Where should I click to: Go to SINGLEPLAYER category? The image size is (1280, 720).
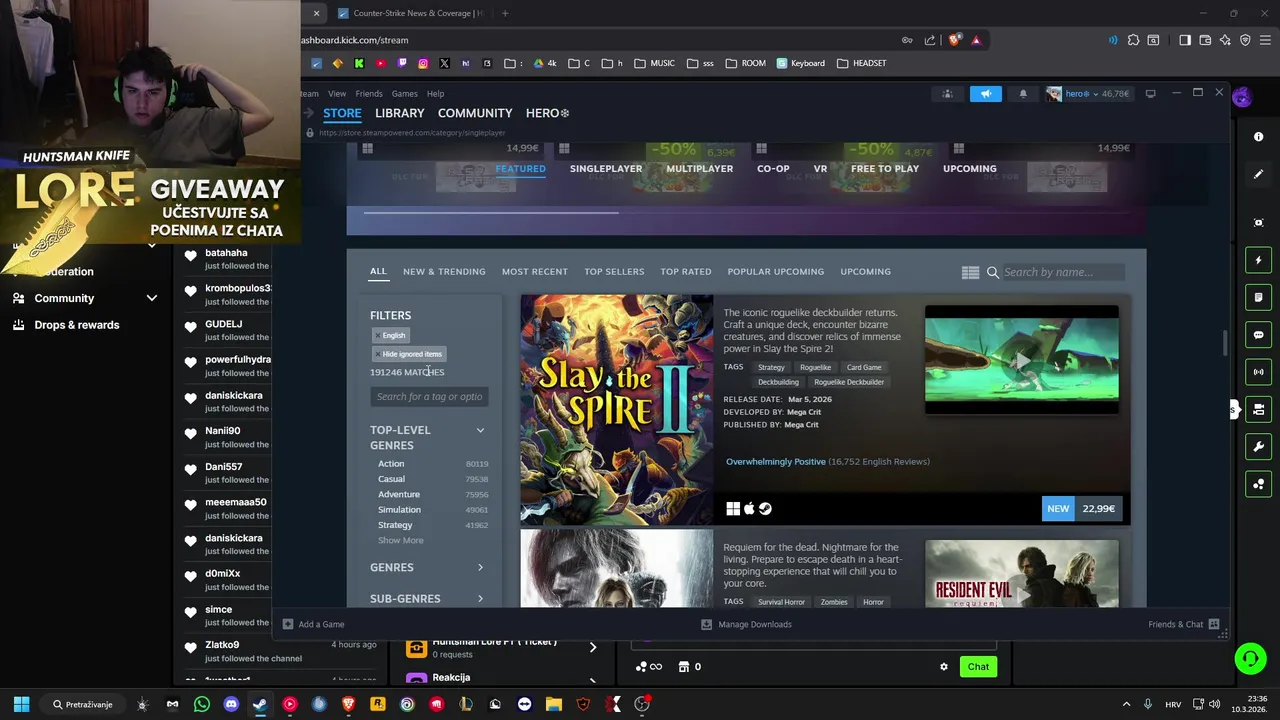(606, 169)
